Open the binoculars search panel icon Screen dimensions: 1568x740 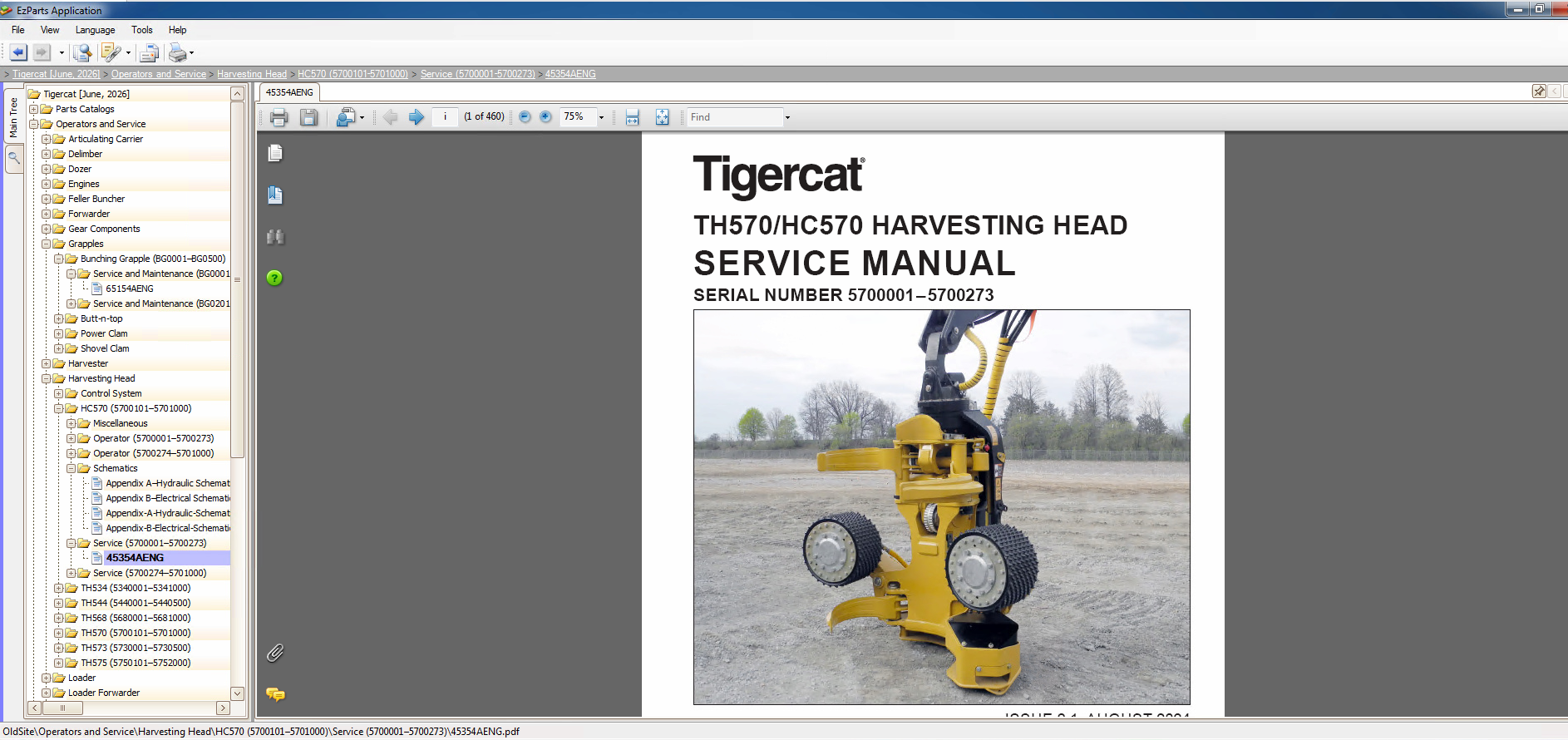pyautogui.click(x=275, y=237)
